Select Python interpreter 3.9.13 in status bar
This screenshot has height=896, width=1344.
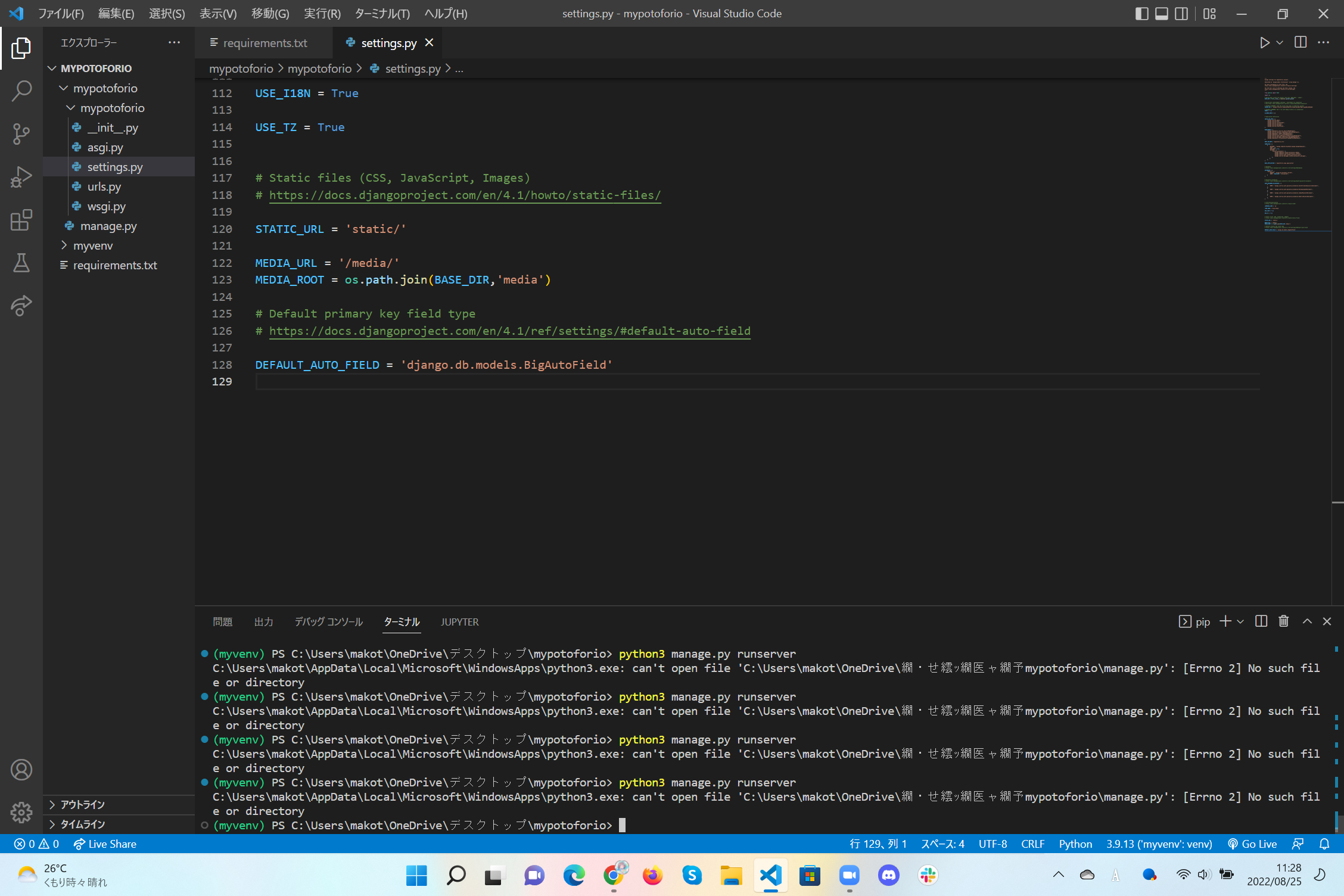[1159, 844]
